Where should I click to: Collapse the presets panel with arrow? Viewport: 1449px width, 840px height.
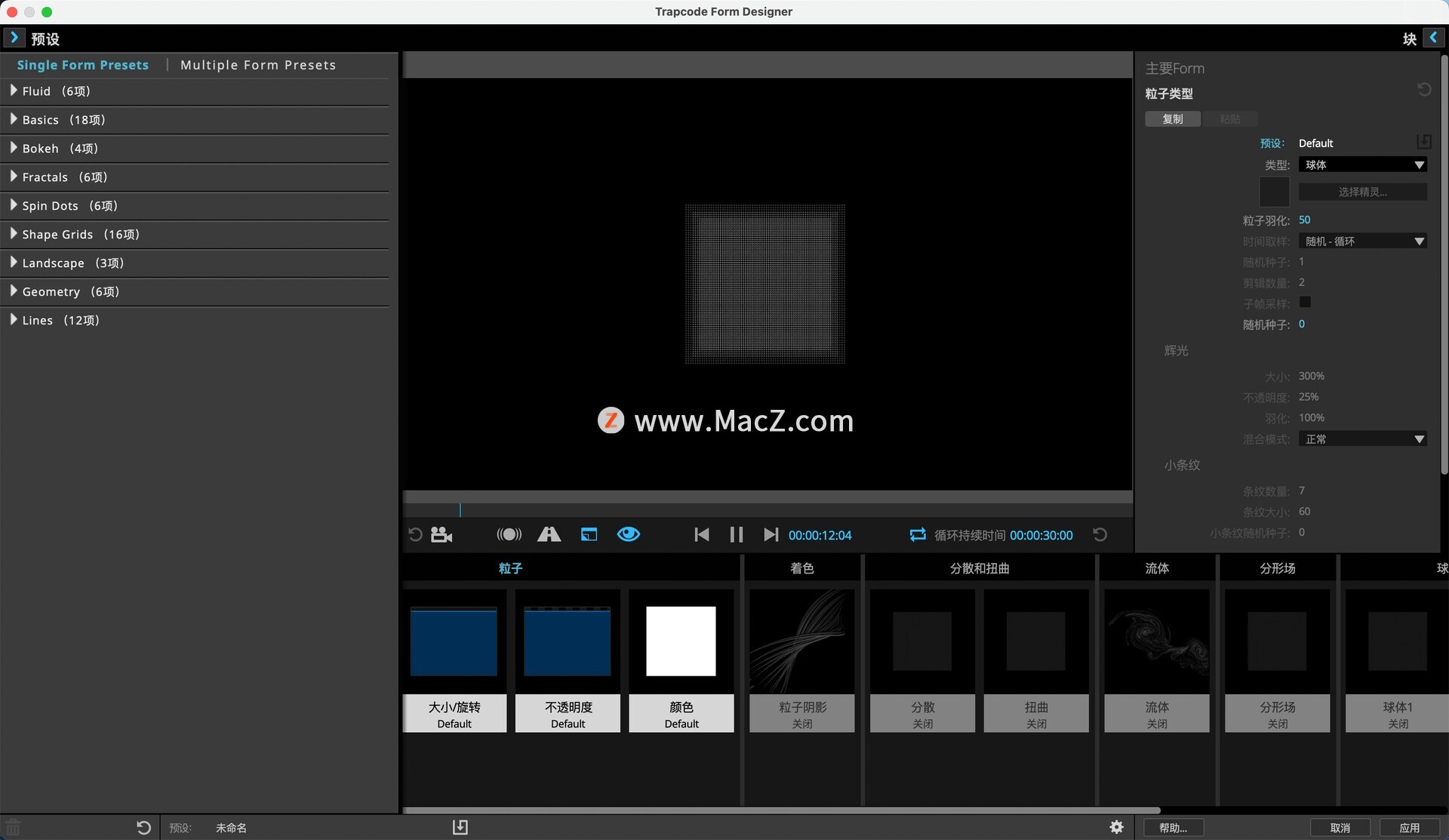[14, 38]
